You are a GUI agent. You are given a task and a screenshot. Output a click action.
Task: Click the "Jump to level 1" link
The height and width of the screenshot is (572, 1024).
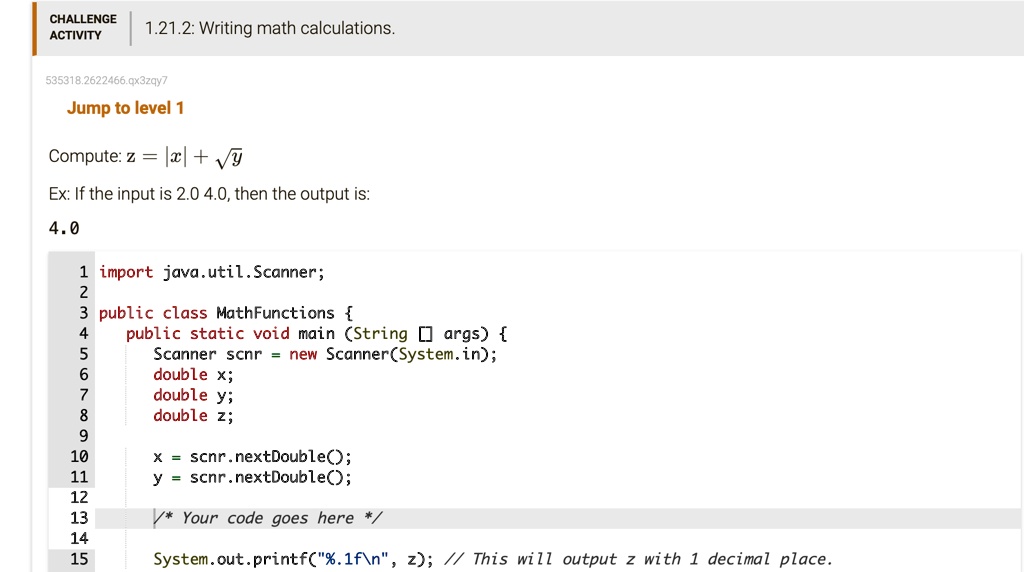click(125, 108)
